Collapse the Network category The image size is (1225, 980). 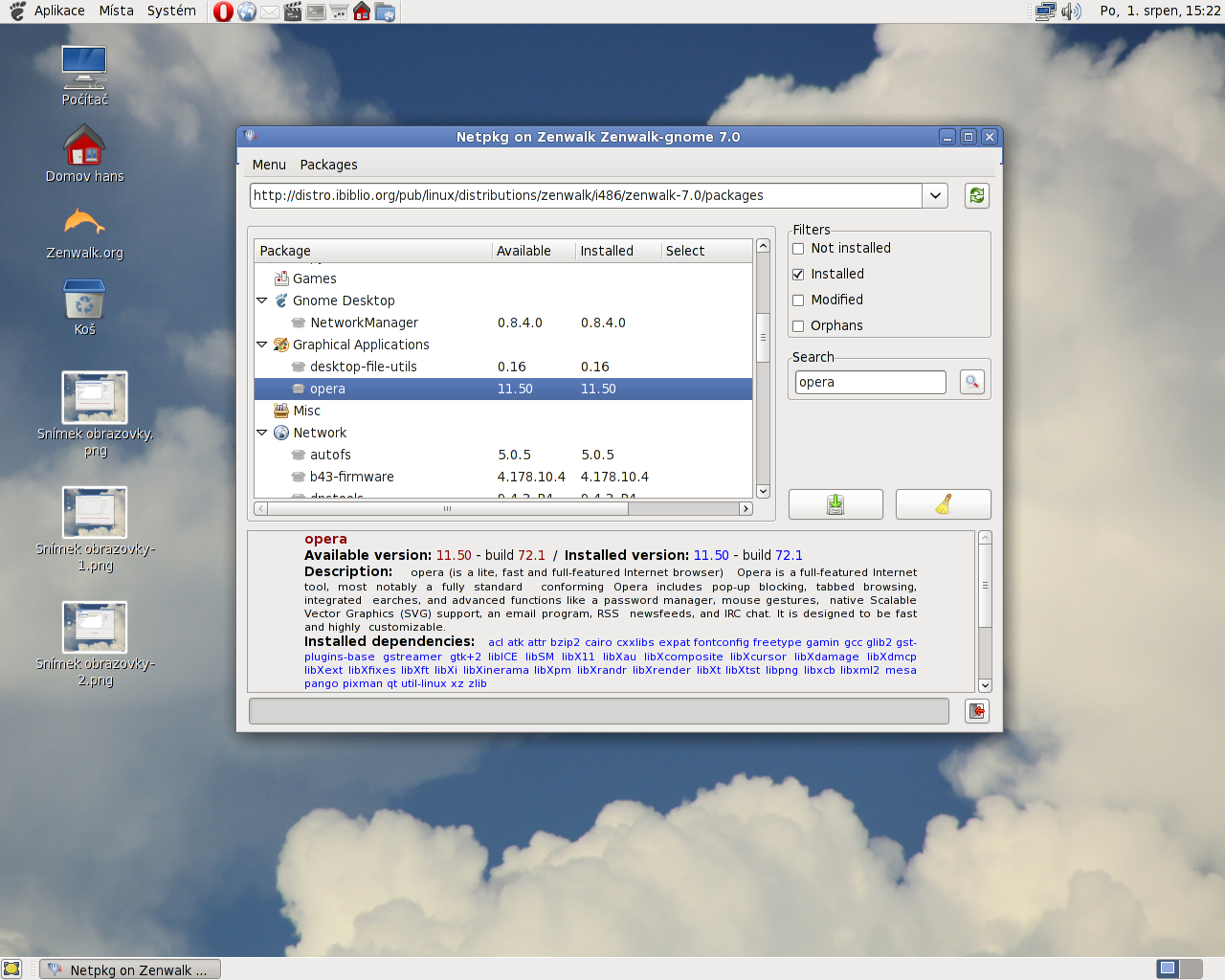point(262,433)
